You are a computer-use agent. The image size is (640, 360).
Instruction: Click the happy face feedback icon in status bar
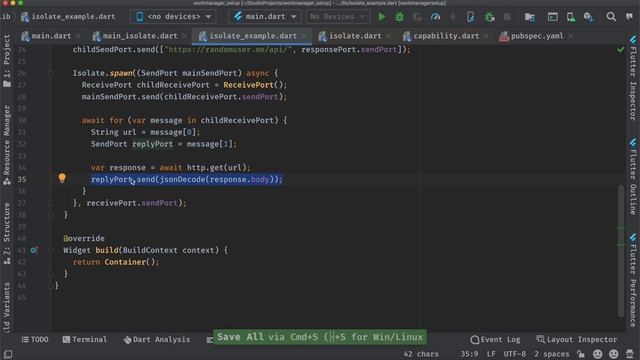pyautogui.click(x=598, y=354)
